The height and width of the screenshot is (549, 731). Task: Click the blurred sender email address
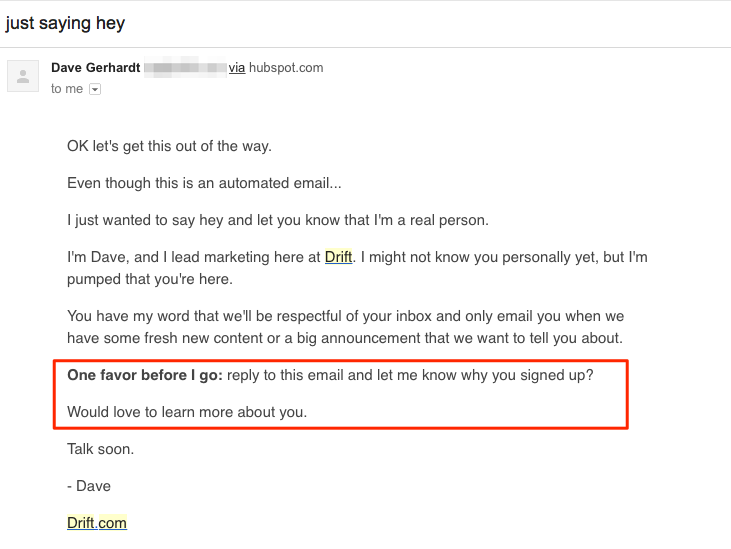pyautogui.click(x=185, y=68)
